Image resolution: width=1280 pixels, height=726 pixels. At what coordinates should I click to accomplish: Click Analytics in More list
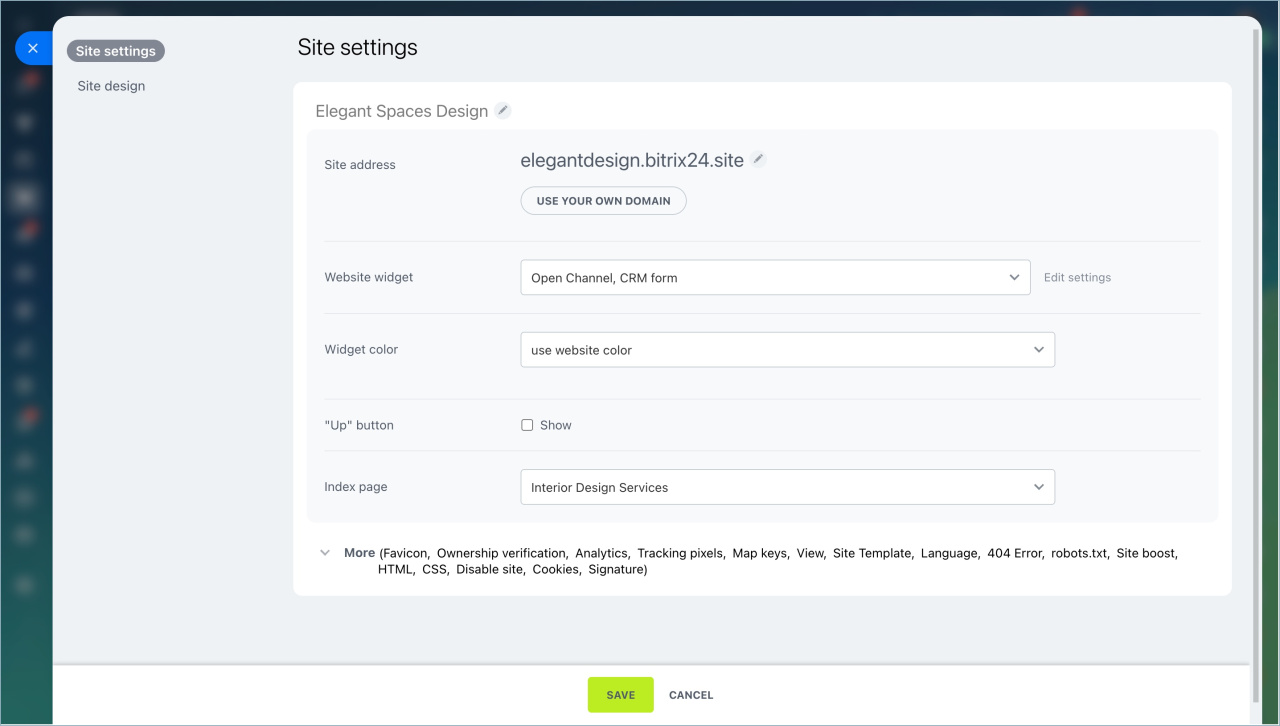coord(601,553)
